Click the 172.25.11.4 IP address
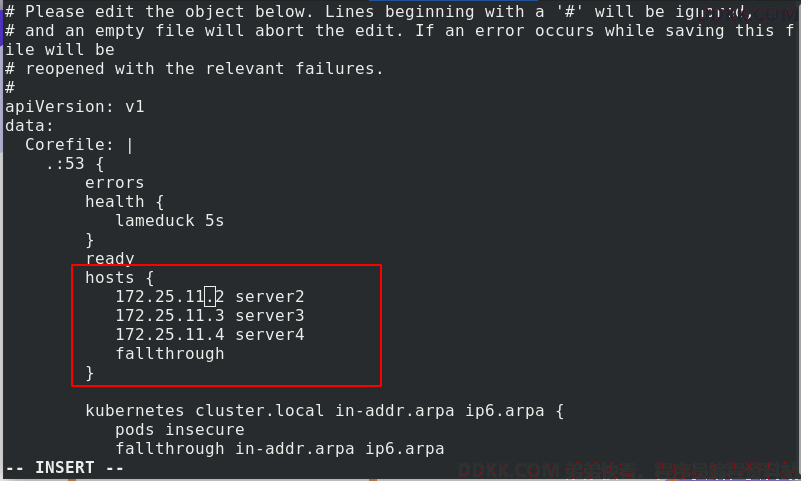Screen dimensions: 801x481 [170, 334]
